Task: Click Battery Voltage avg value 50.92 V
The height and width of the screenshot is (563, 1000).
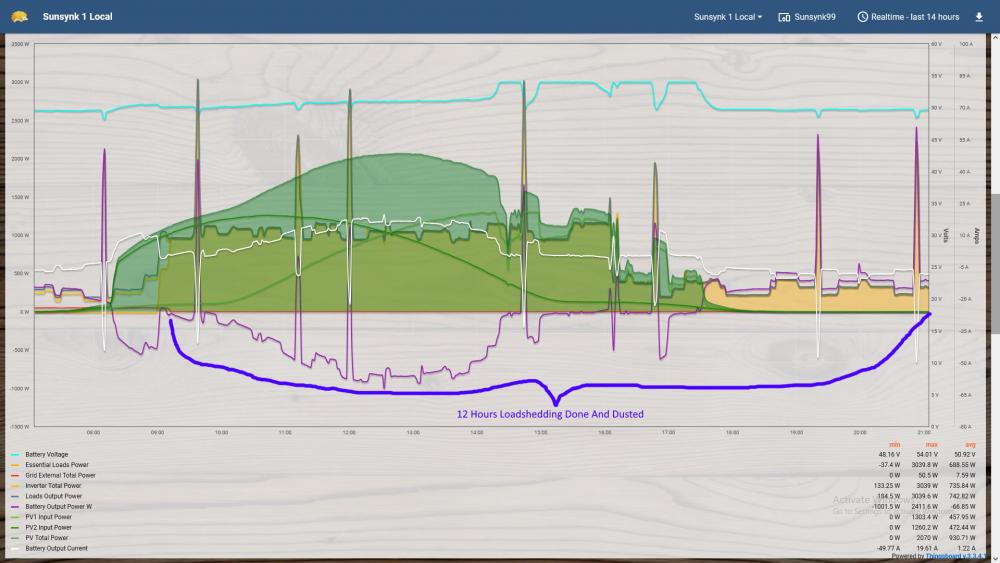Action: tap(964, 455)
